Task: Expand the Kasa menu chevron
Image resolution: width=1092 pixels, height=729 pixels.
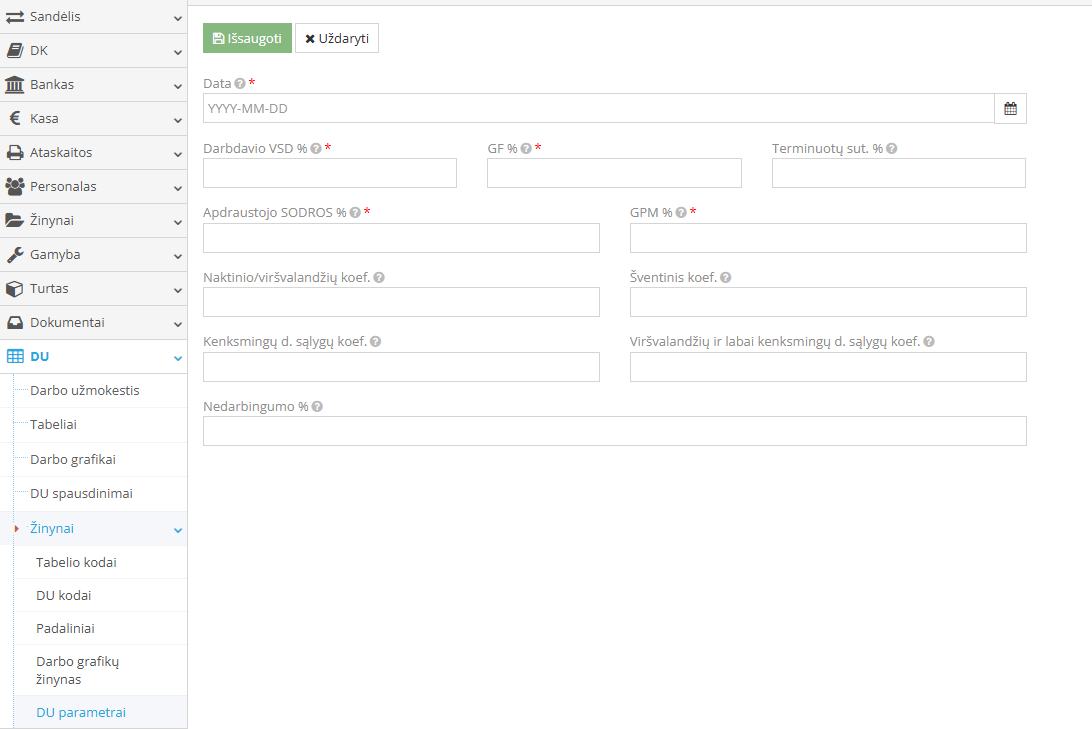Action: [178, 120]
